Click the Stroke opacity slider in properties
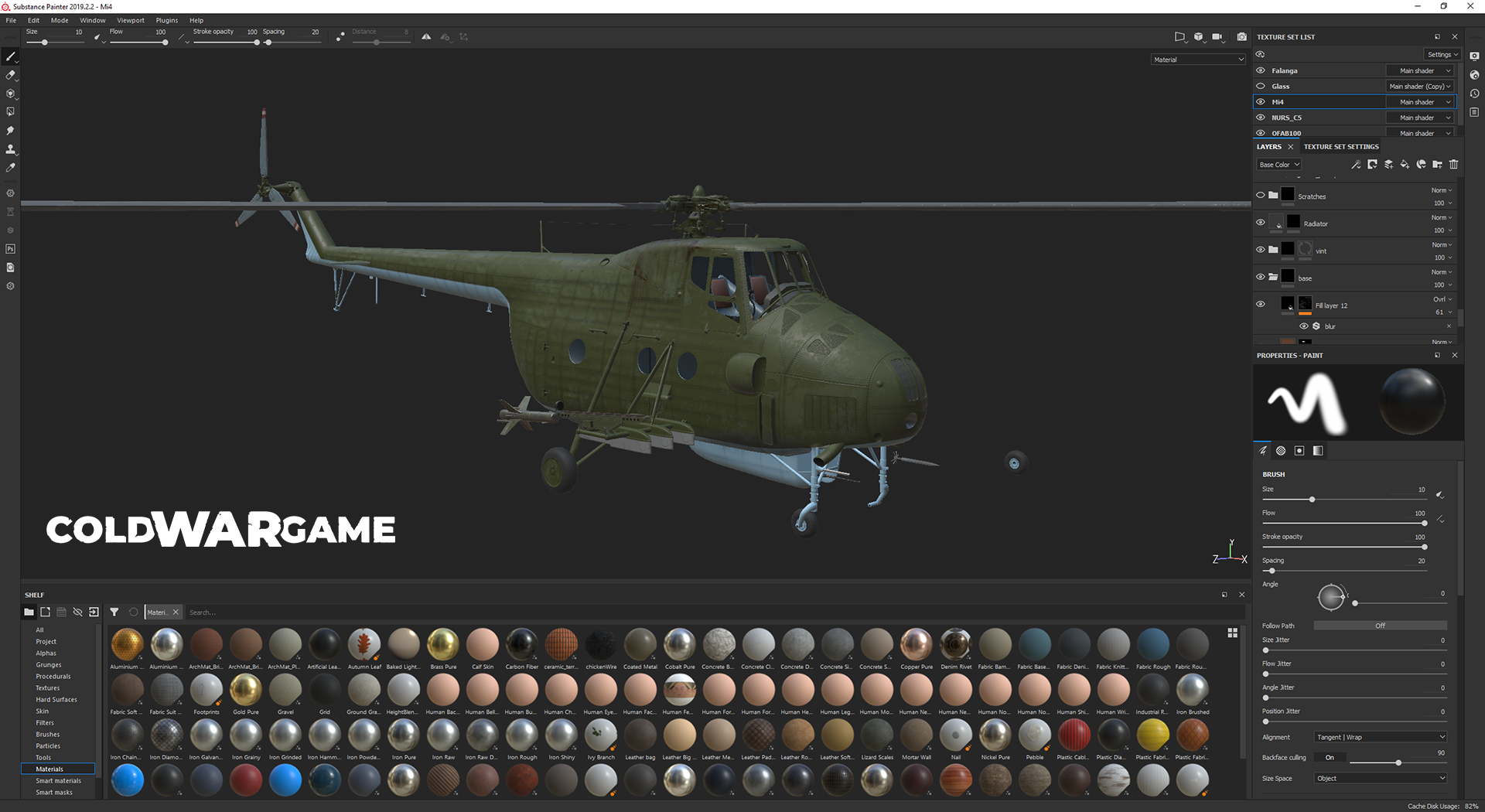Viewport: 1485px width, 812px height. click(1344, 547)
